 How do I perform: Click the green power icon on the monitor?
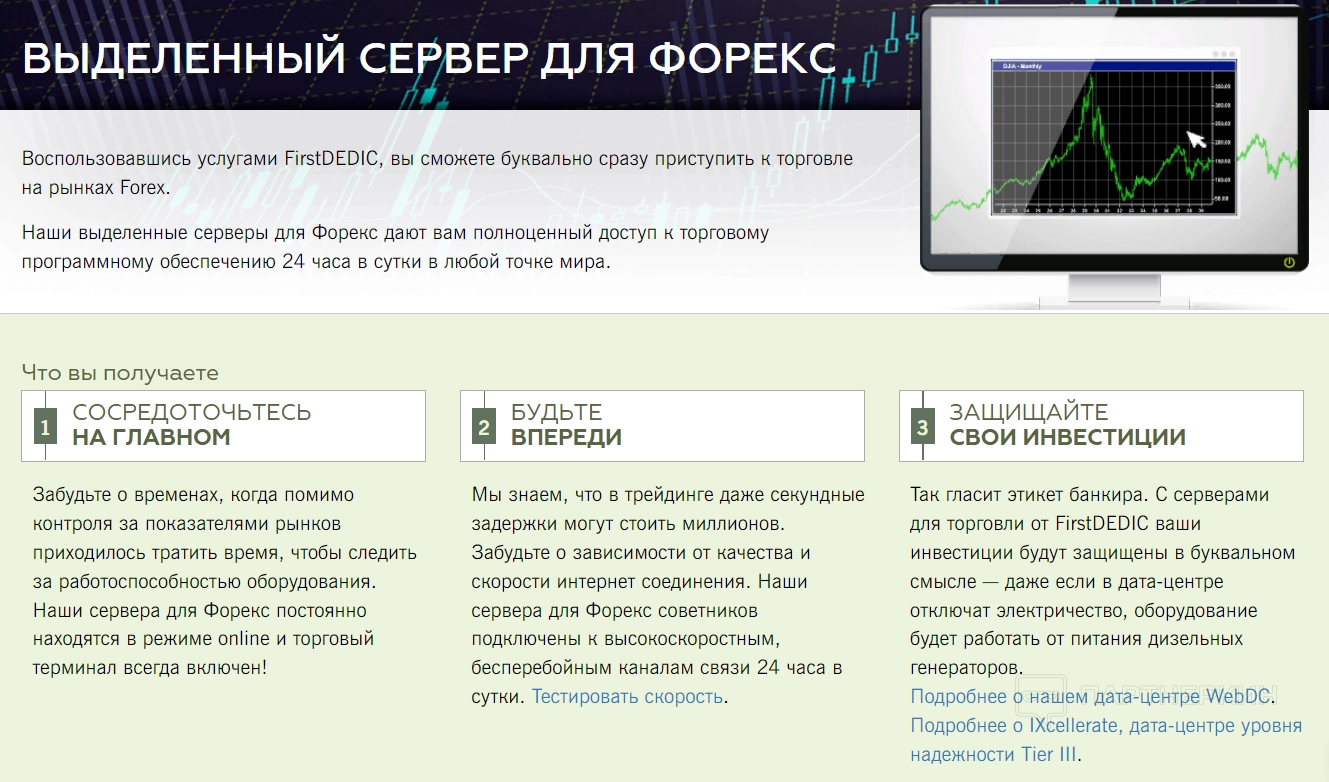tap(1289, 262)
